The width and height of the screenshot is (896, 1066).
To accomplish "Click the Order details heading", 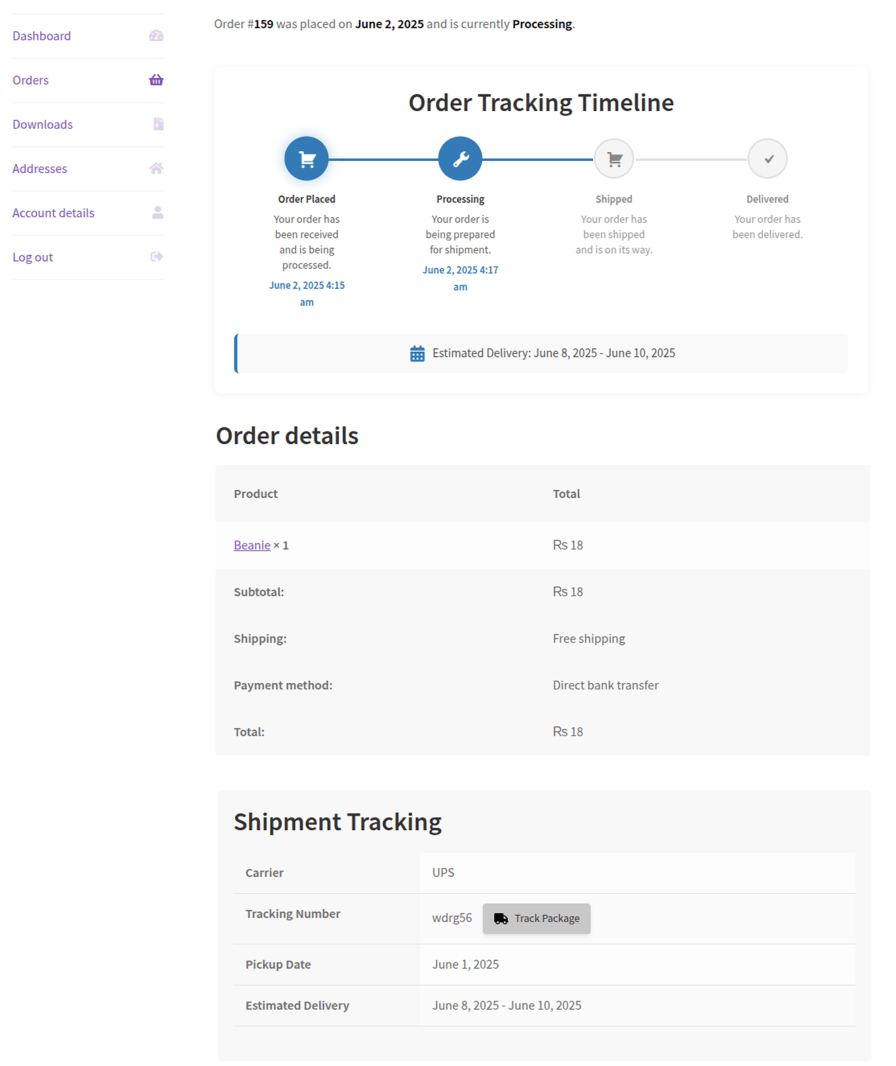I will coord(287,436).
